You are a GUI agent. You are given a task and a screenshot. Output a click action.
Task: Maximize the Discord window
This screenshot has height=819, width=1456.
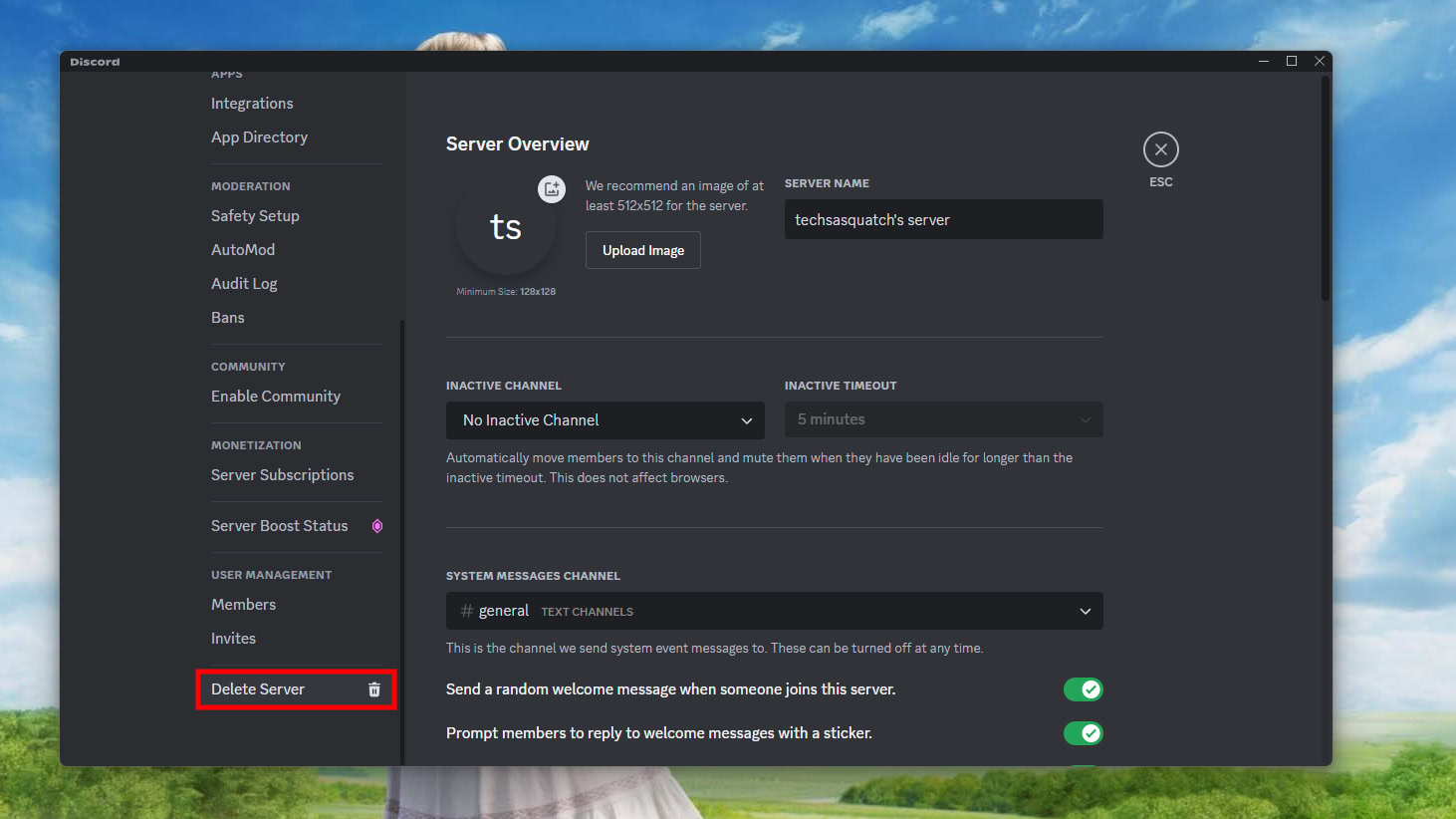tap(1292, 62)
